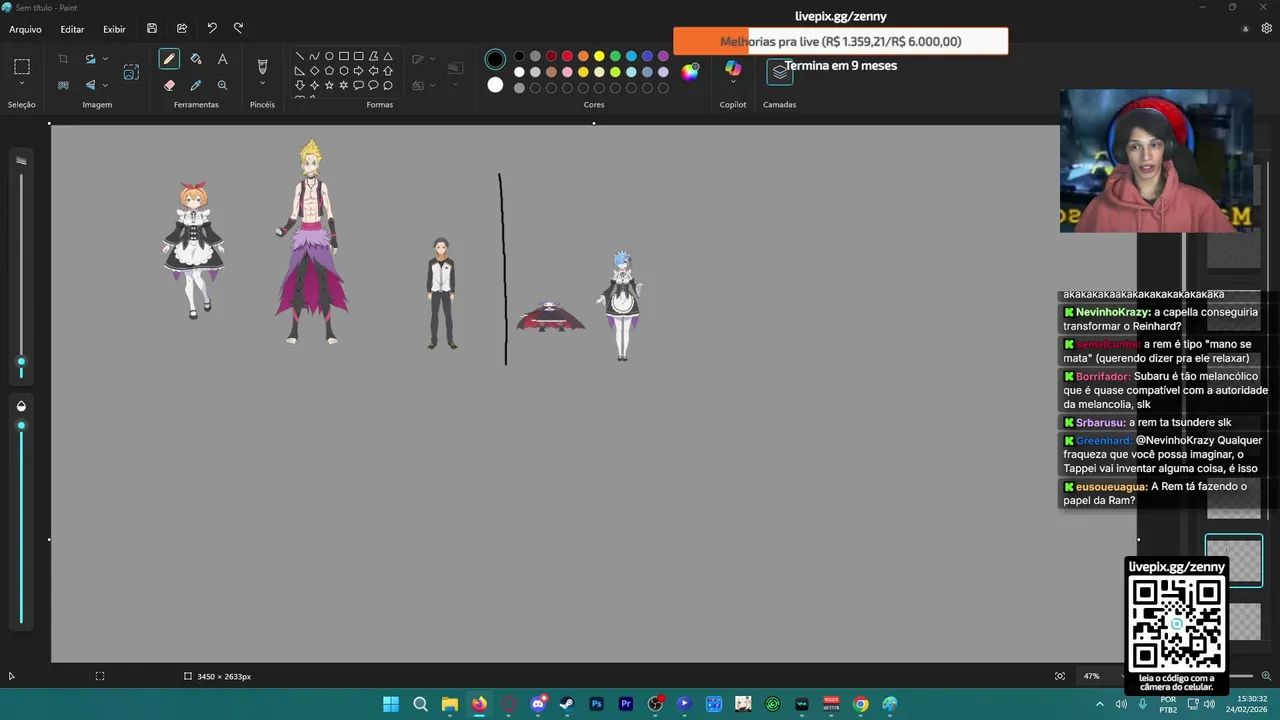This screenshot has width=1280, height=720.
Task: Click the Rotate image icon
Action: pos(90,59)
